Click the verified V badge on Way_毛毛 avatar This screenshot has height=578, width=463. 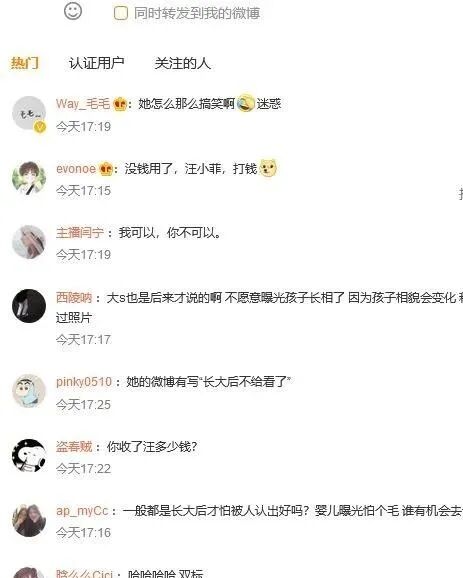40,127
